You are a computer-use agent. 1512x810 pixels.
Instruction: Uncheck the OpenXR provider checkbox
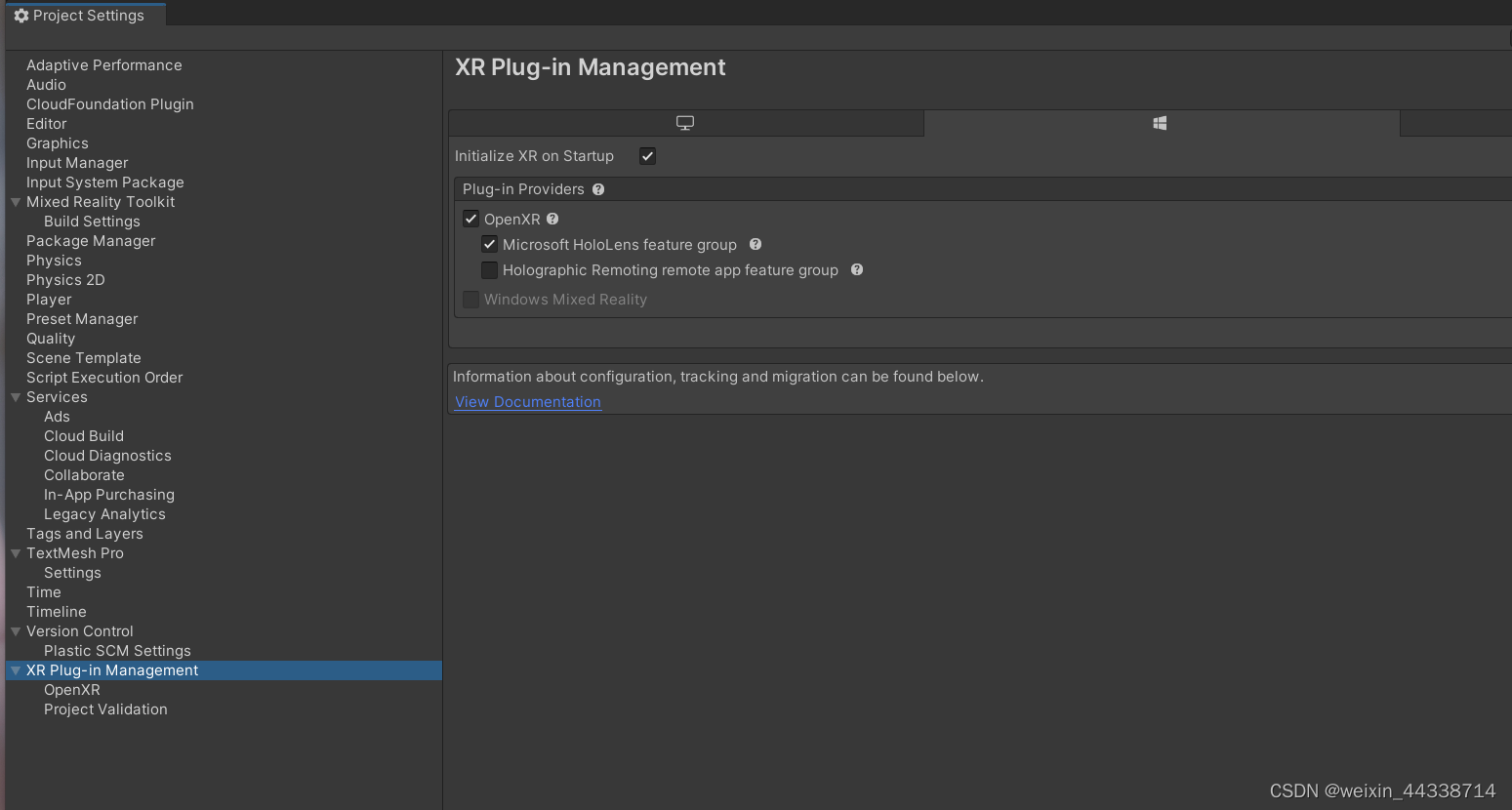(470, 219)
